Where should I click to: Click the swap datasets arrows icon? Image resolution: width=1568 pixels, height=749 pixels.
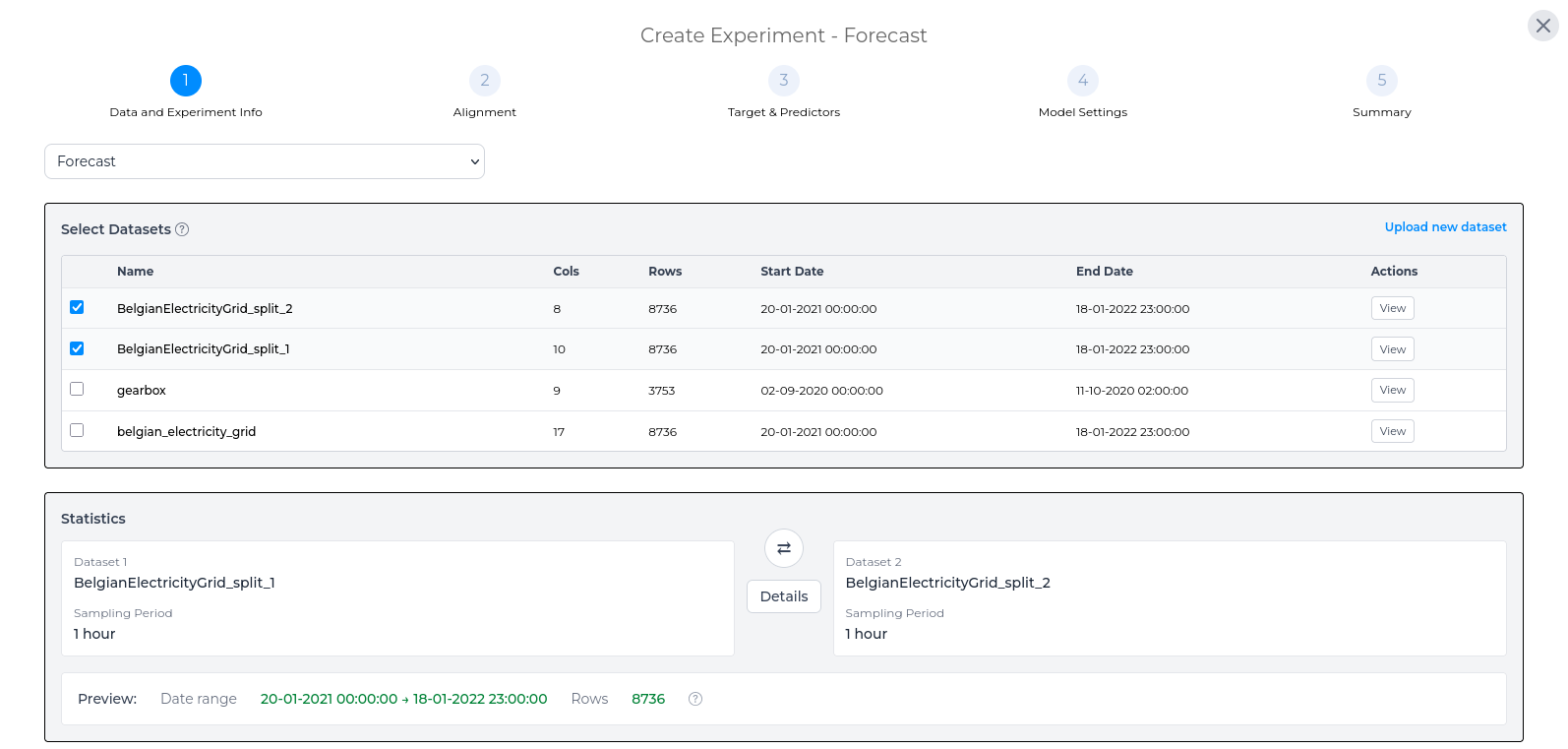(784, 548)
